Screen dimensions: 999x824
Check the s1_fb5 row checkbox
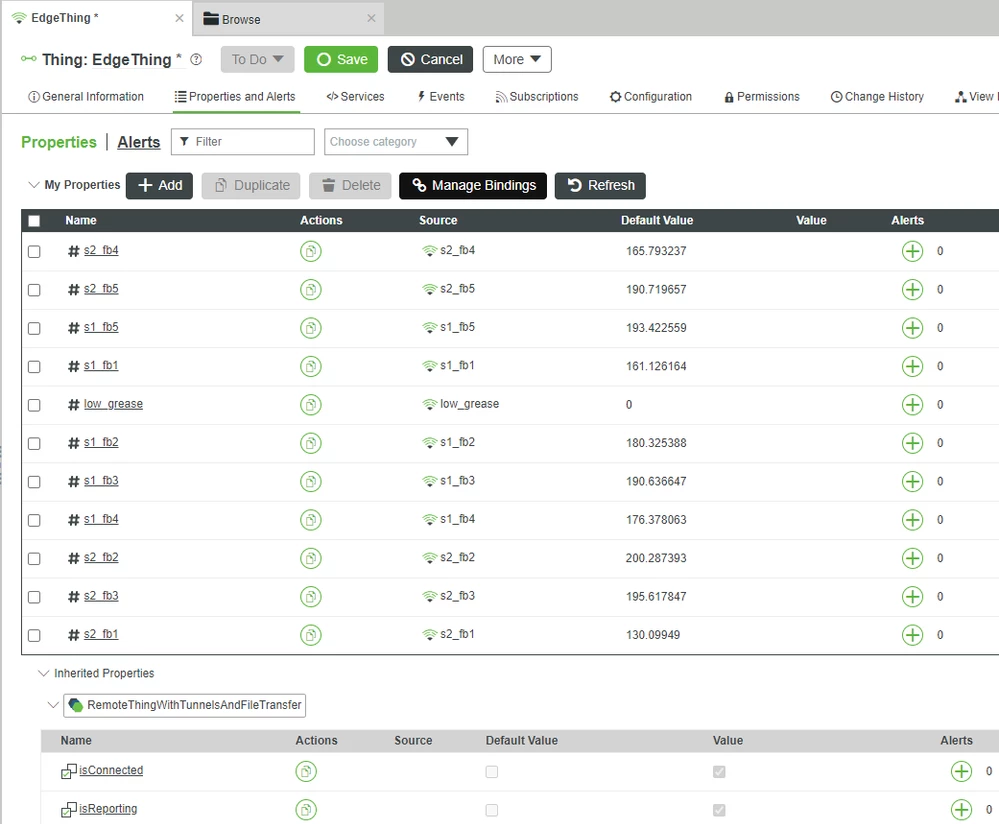pyautogui.click(x=34, y=328)
